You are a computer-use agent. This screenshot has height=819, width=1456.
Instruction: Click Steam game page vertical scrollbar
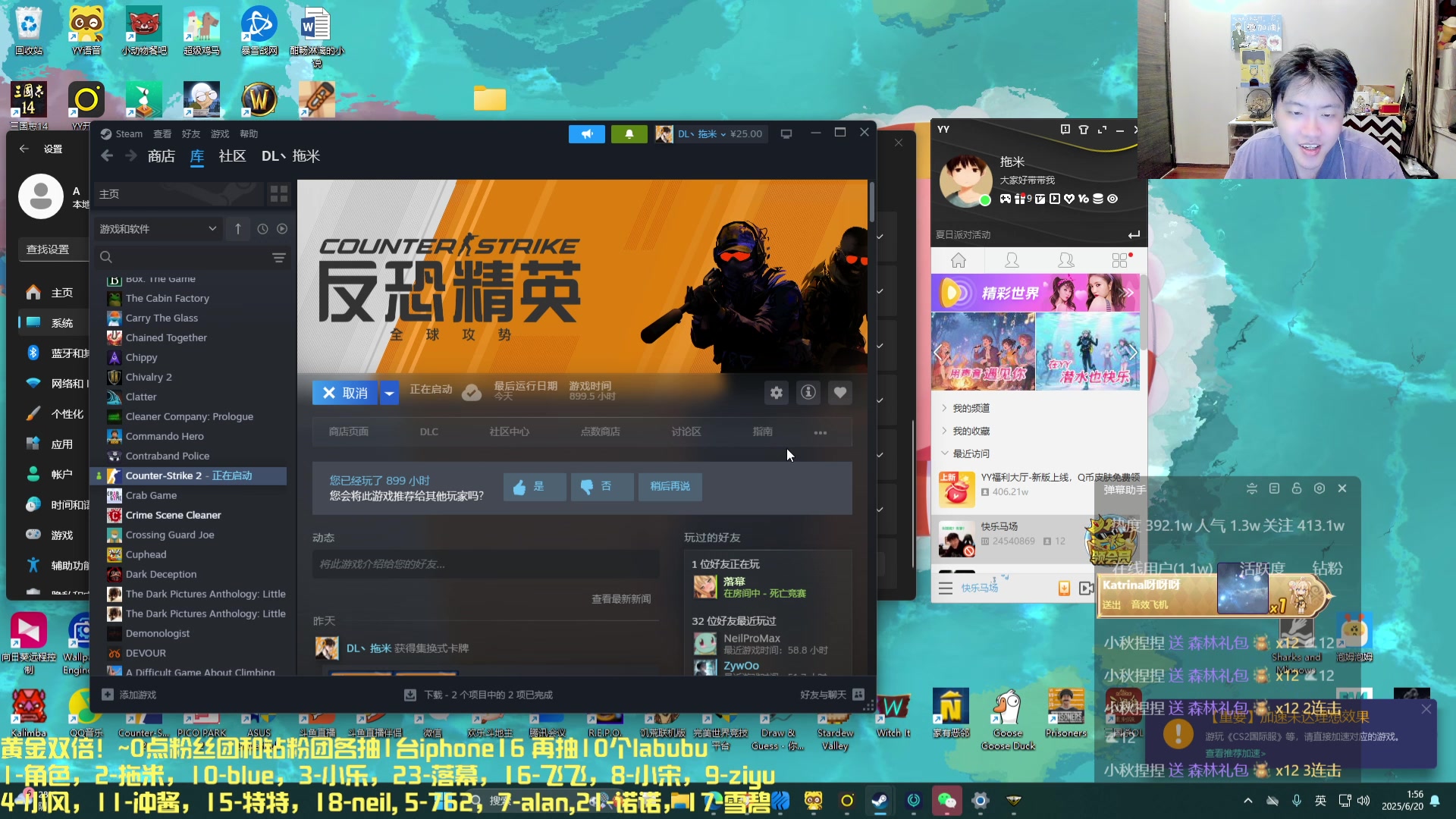pyautogui.click(x=871, y=202)
